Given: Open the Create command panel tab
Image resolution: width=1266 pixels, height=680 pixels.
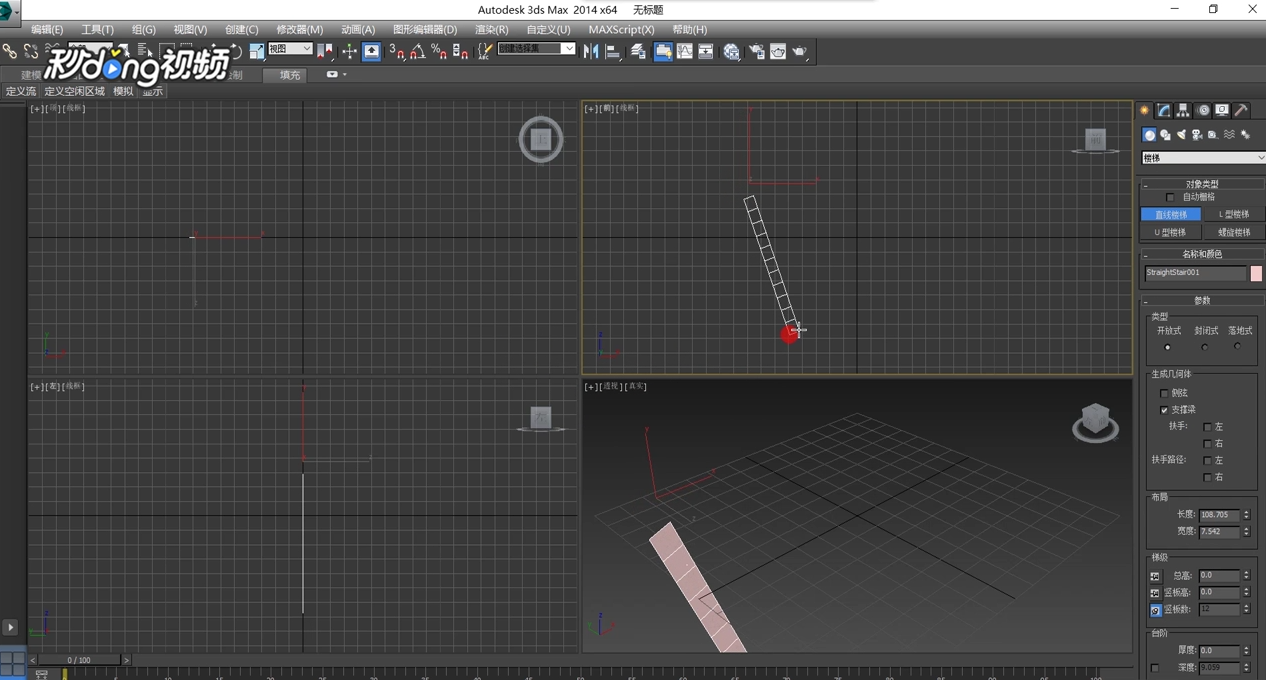Looking at the screenshot, I should [x=1144, y=110].
